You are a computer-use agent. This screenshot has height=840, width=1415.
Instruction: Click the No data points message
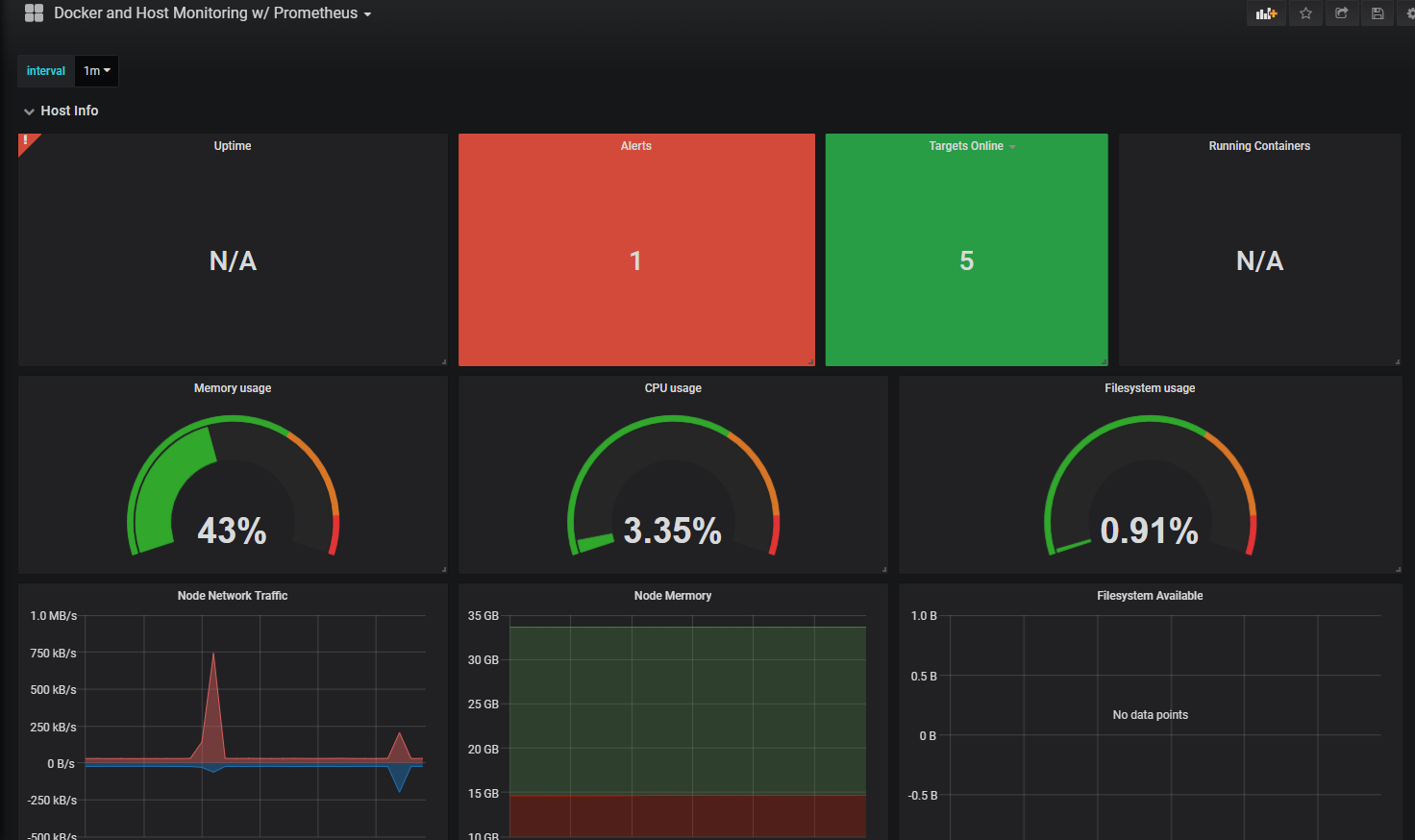click(x=1151, y=715)
